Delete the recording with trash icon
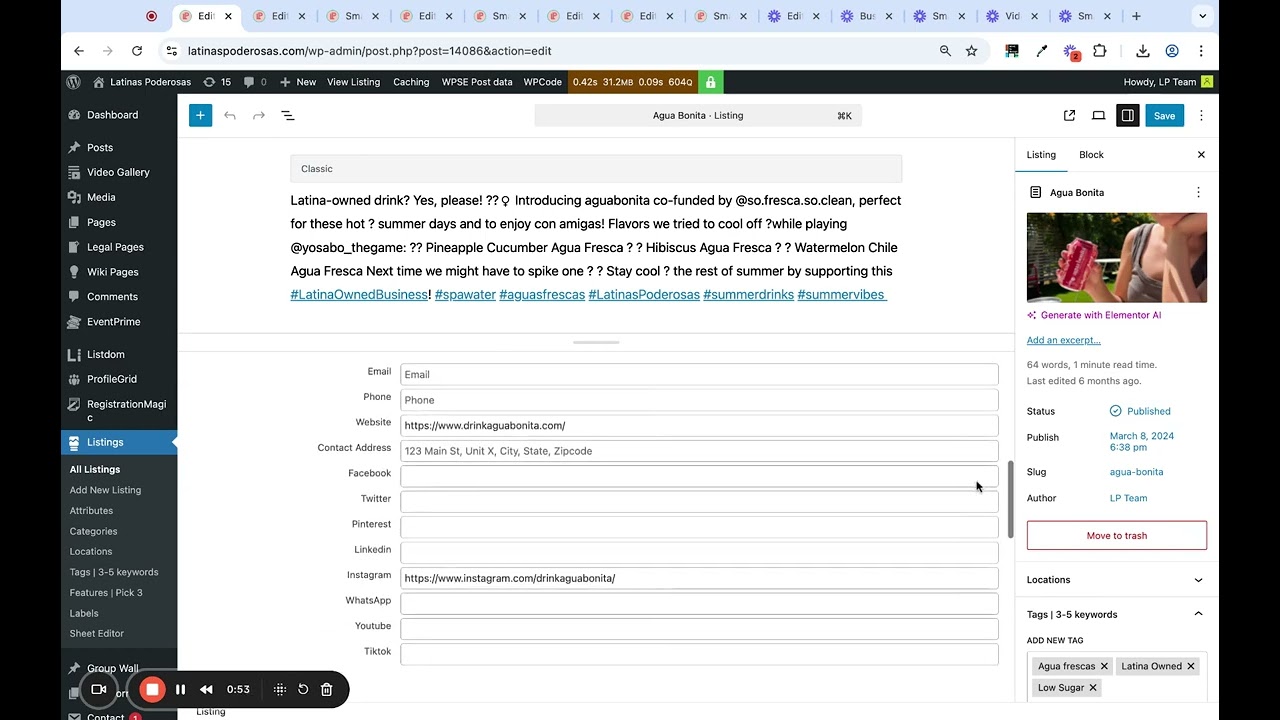This screenshot has width=1280, height=720. (x=326, y=689)
